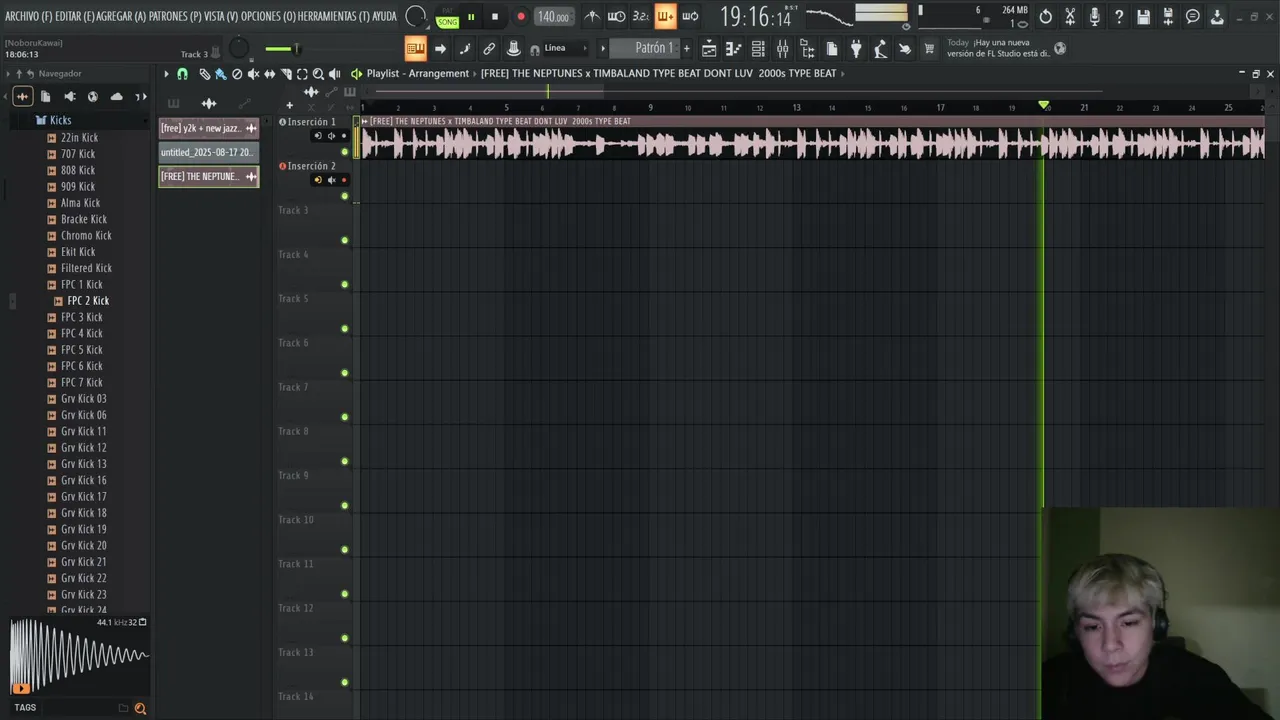
Task: Open HERRAMIENTAS menu
Action: pyautogui.click(x=333, y=17)
